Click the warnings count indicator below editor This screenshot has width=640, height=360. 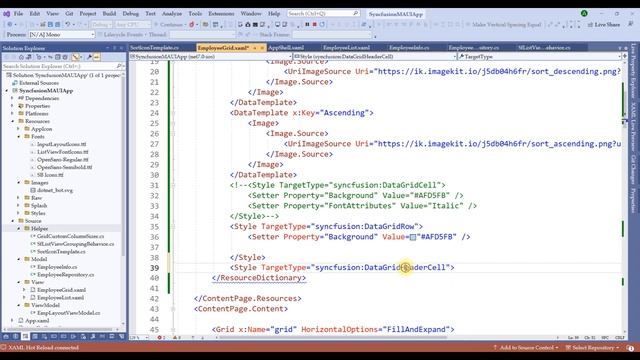point(177,338)
